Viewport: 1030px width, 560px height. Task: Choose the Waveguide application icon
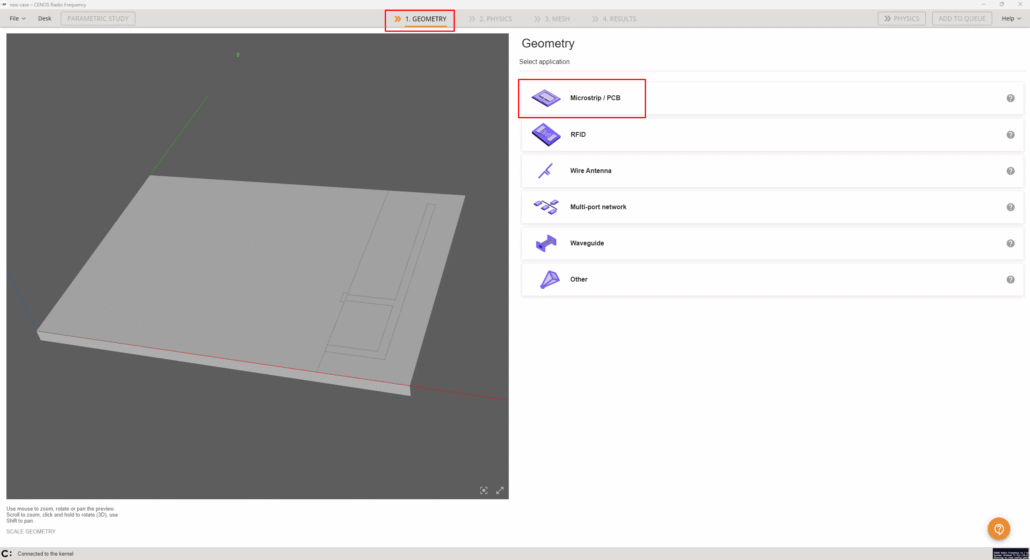pos(546,243)
